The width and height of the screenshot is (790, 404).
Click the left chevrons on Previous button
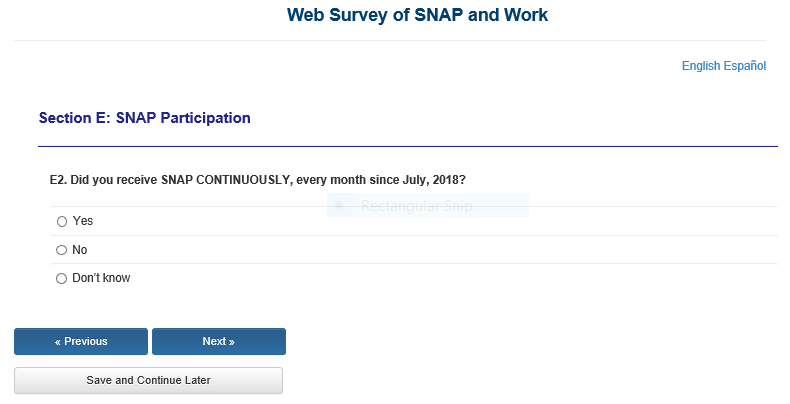tap(58, 342)
